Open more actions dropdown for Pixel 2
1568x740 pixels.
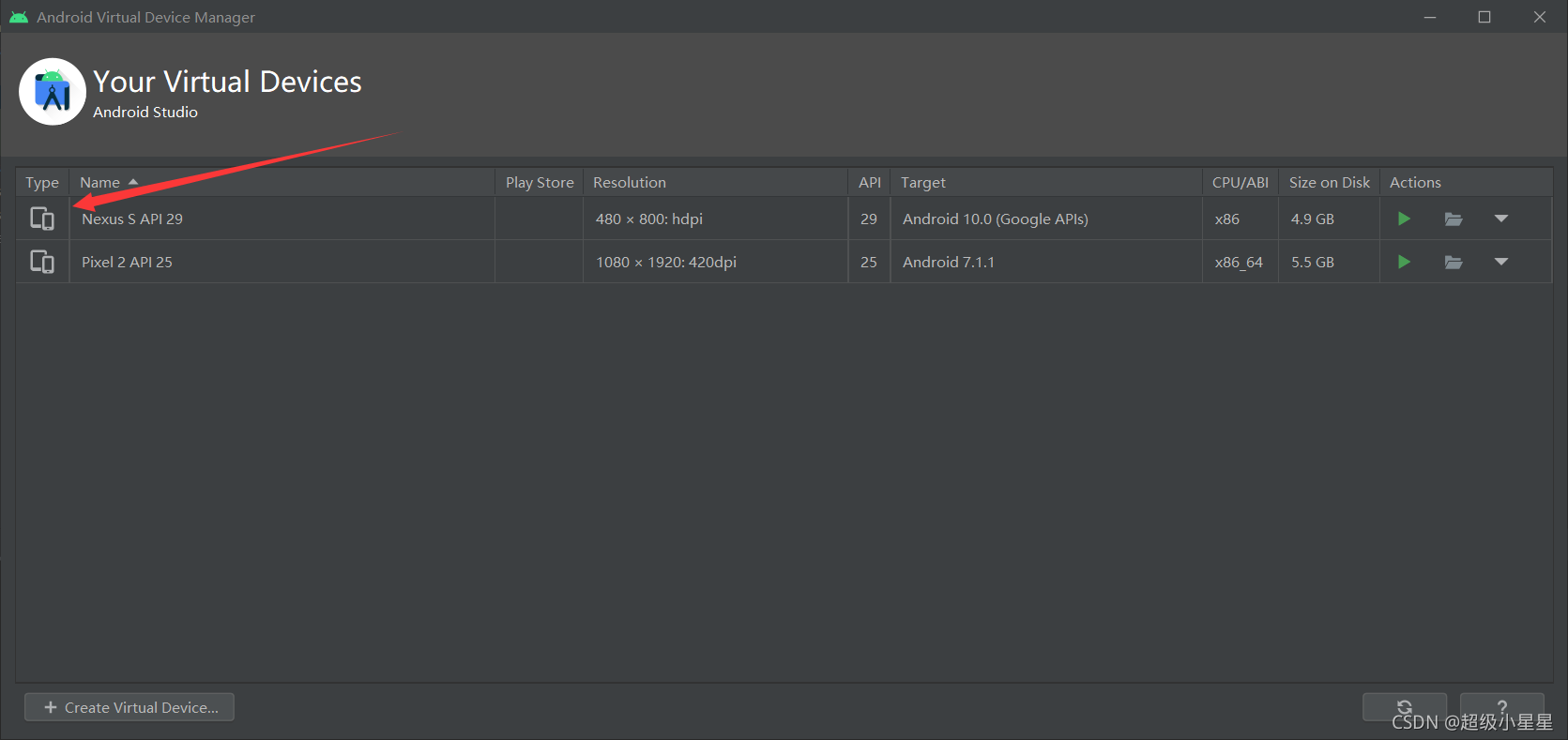(x=1501, y=262)
